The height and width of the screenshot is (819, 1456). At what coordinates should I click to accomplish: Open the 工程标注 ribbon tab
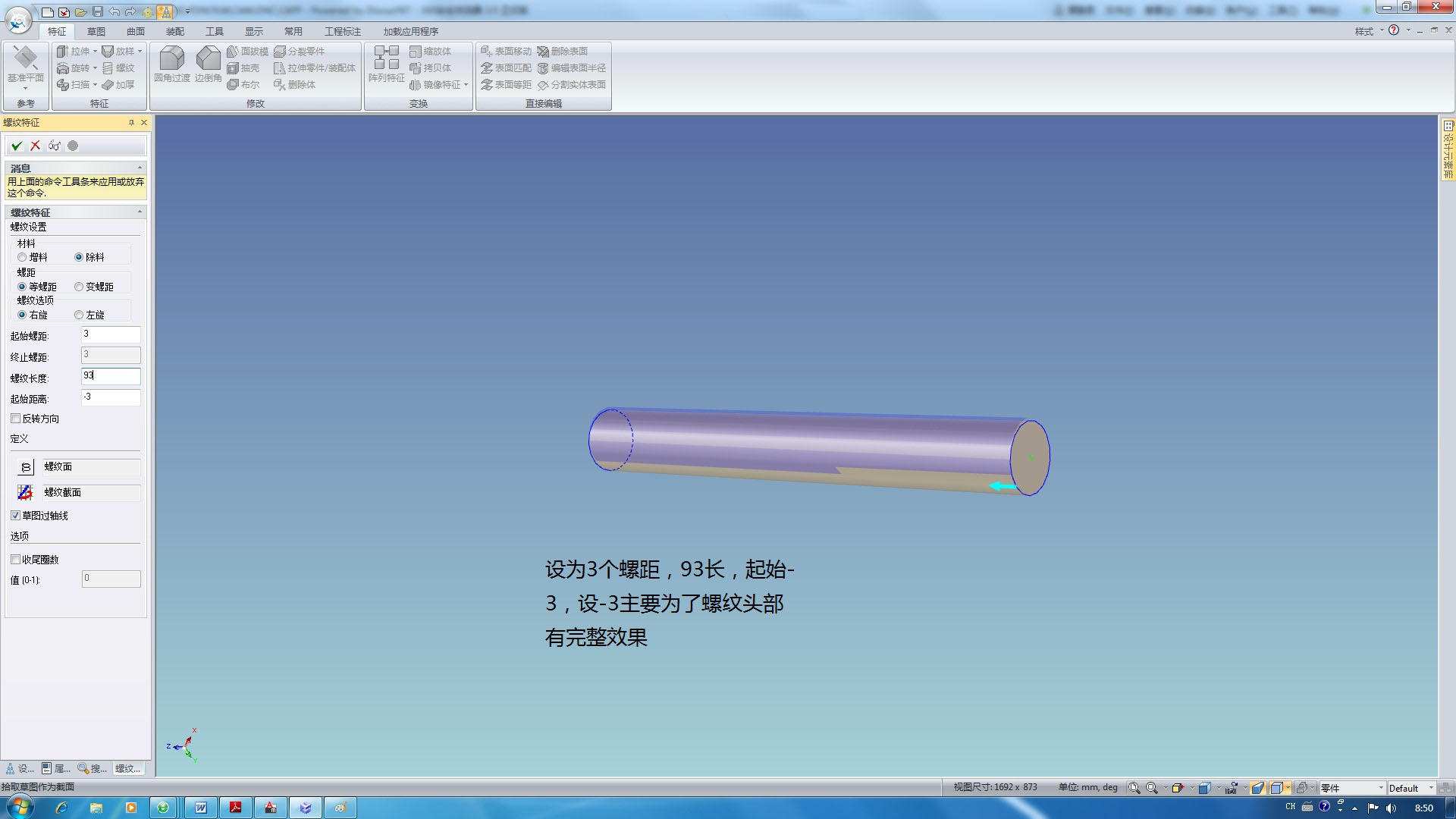pos(342,31)
